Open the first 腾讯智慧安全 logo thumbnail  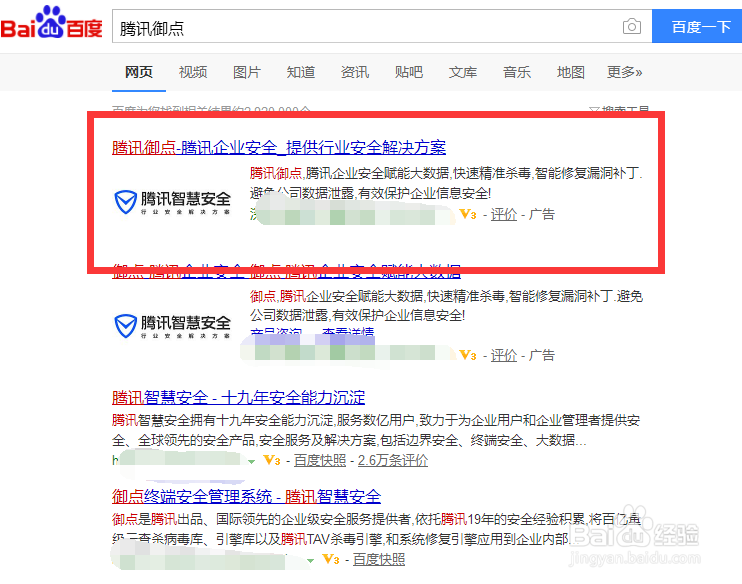(x=173, y=202)
